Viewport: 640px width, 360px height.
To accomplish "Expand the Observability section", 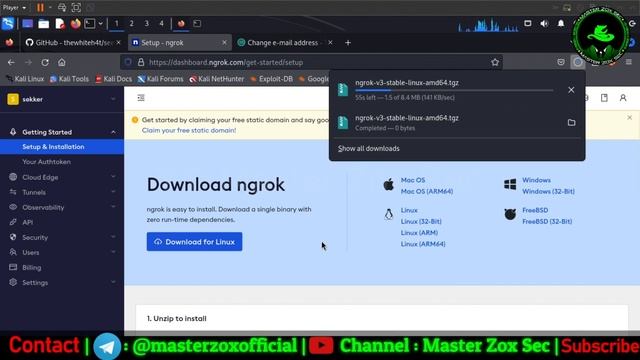I will 62,207.
